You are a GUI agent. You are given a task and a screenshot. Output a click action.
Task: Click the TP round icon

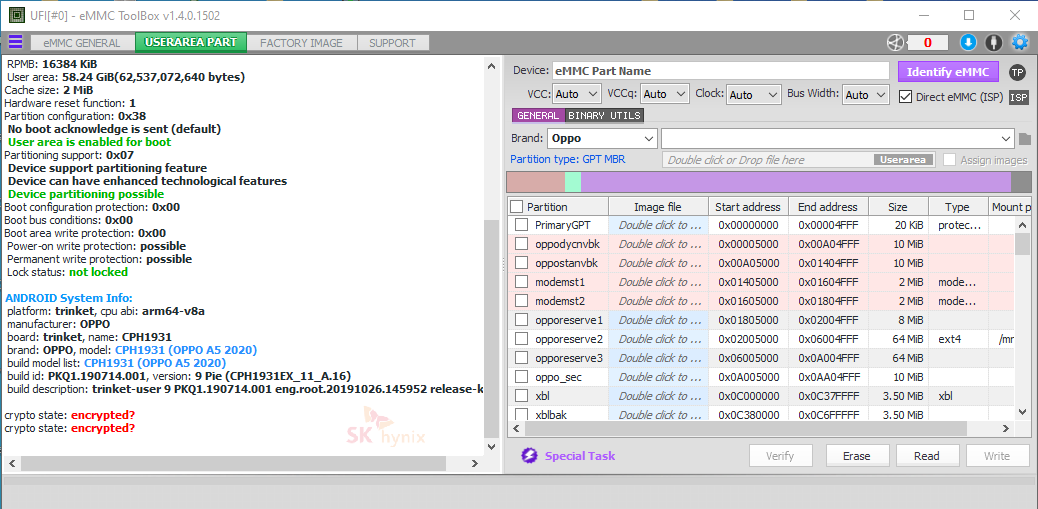(x=1017, y=72)
